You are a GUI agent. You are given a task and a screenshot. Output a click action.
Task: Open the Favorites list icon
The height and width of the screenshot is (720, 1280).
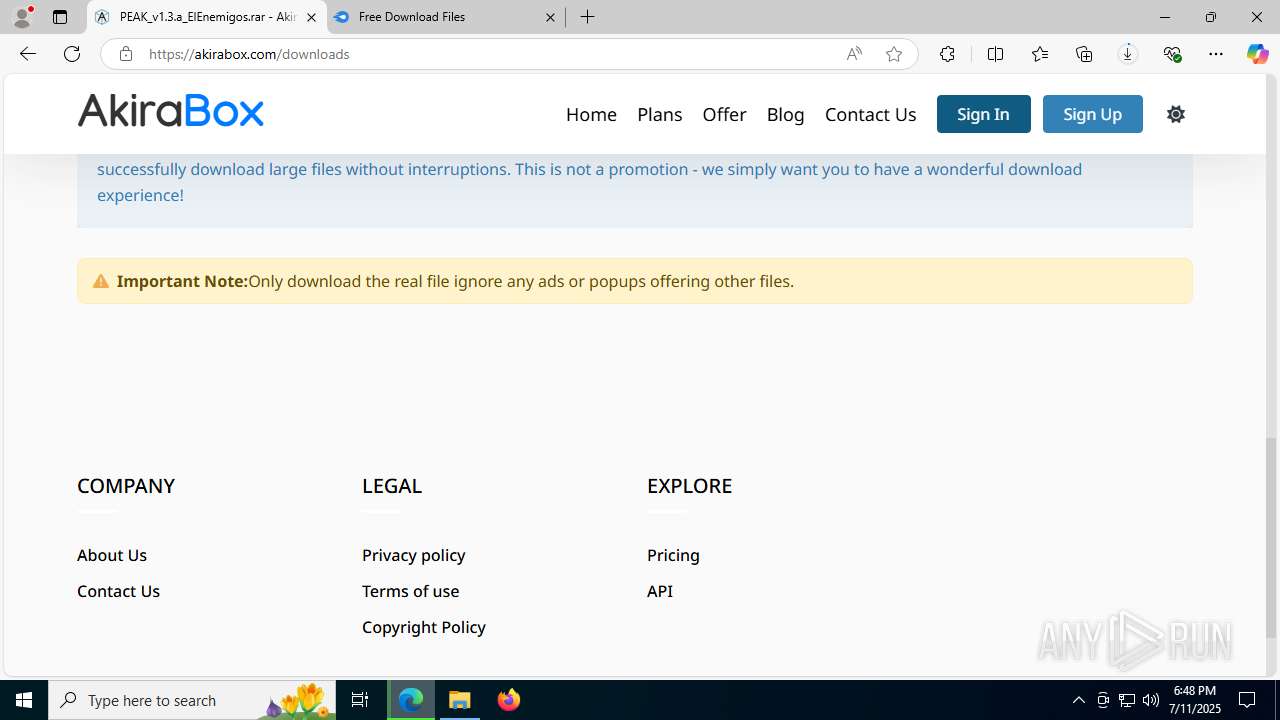coord(1040,54)
